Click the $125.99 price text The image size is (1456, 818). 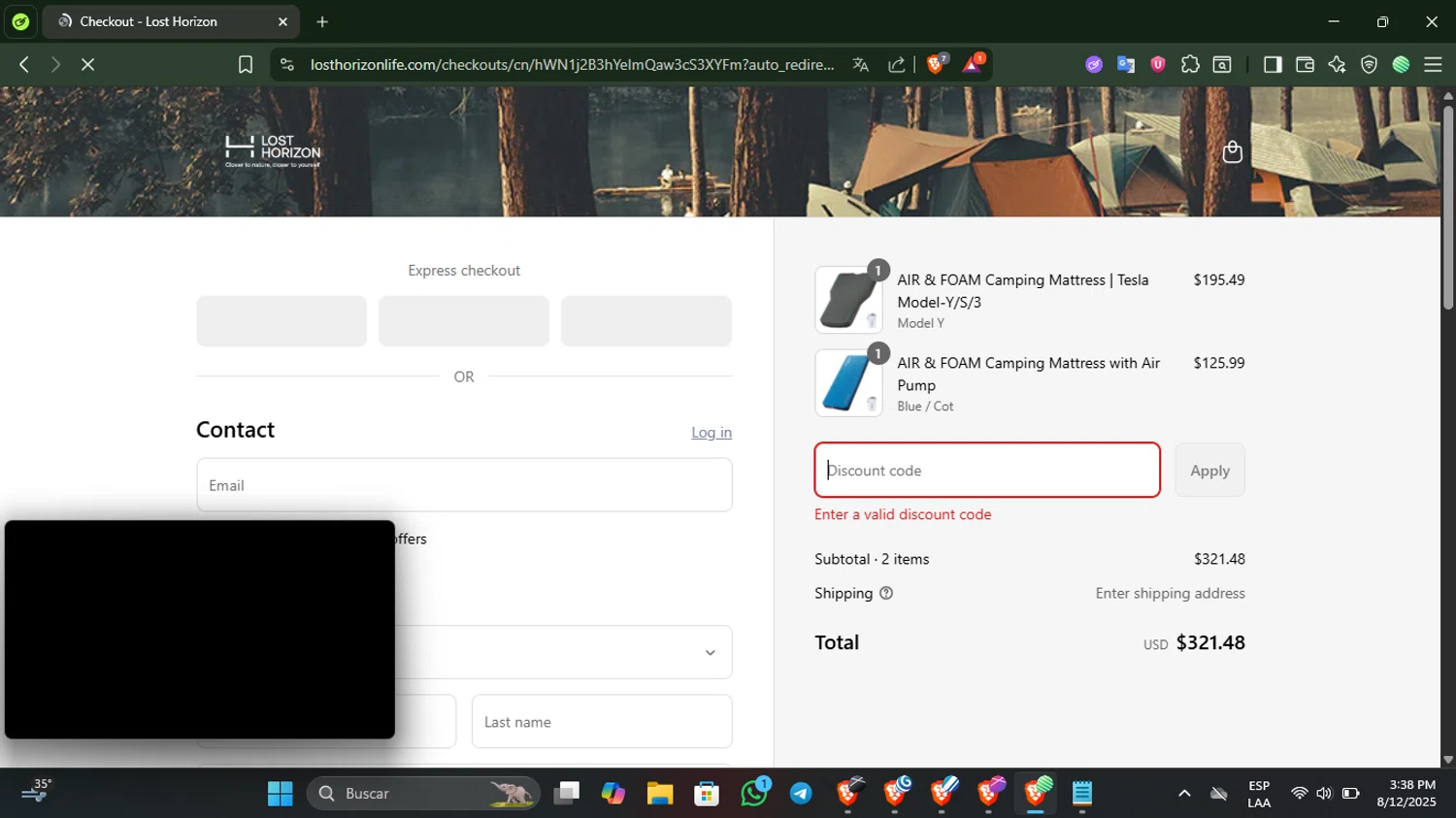[1219, 363]
